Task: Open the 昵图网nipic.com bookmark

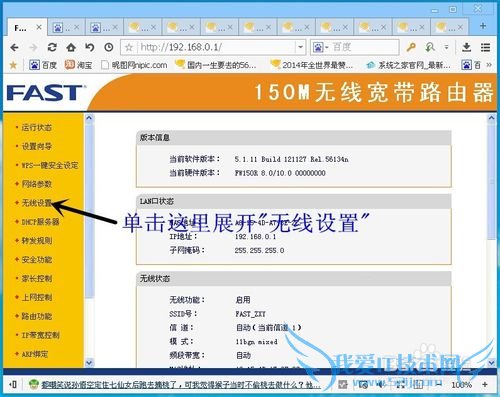Action: click(134, 65)
